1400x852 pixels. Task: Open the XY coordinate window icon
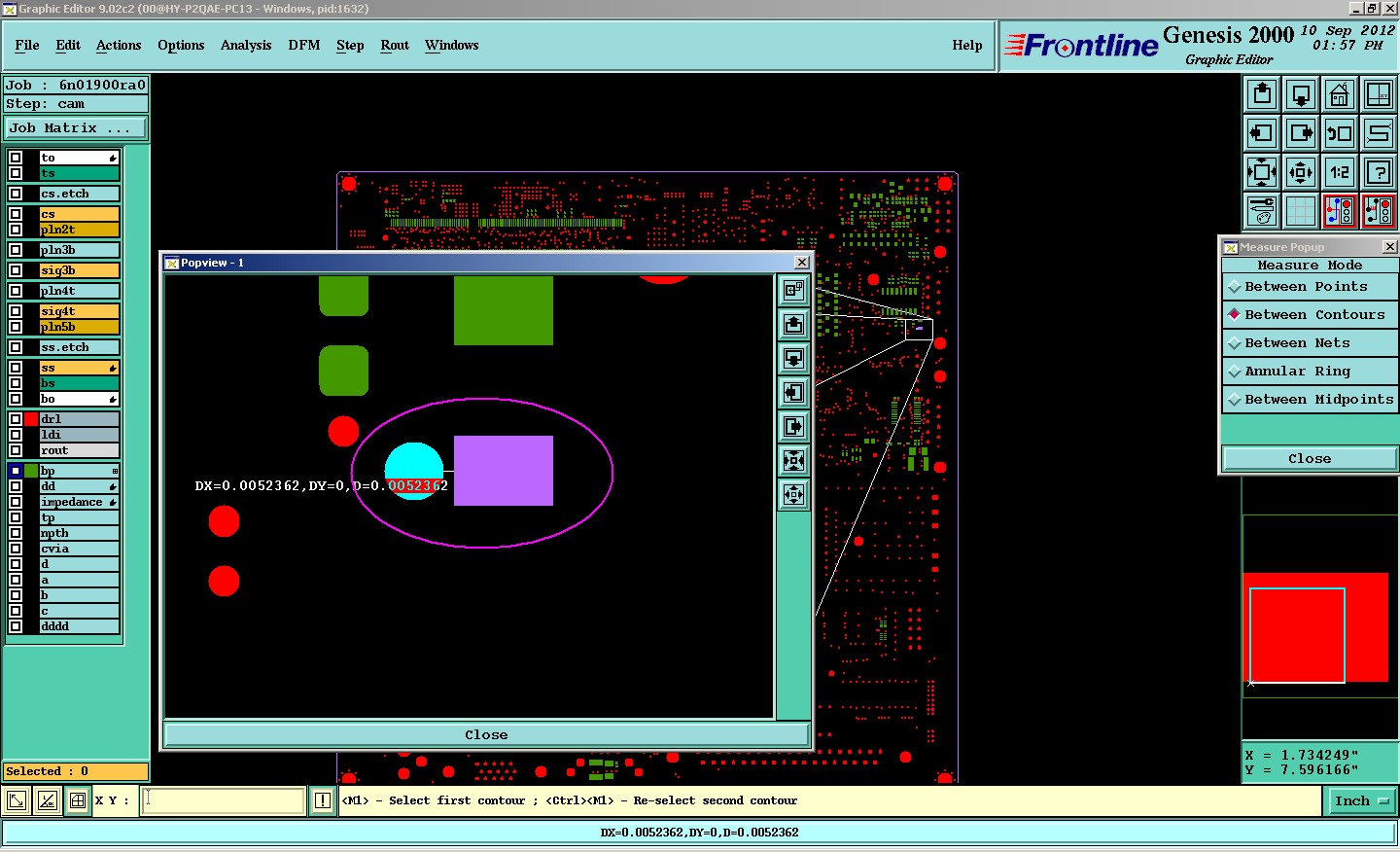tap(1379, 94)
